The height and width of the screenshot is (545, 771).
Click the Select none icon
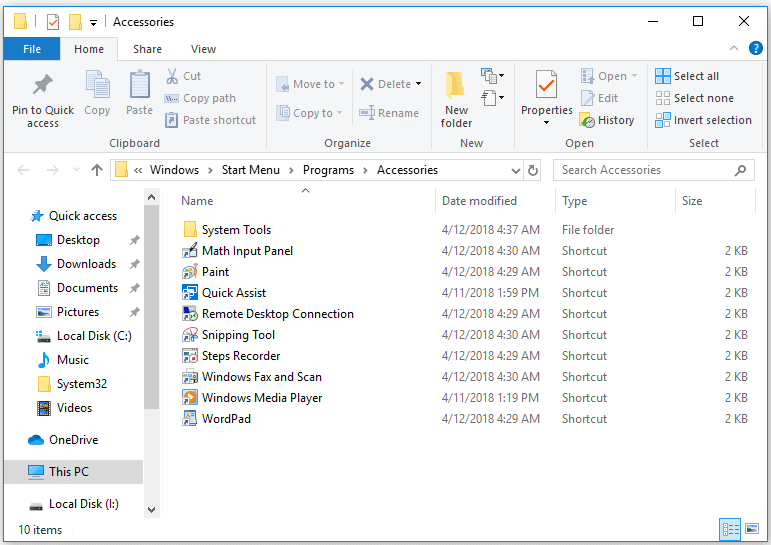[x=662, y=98]
